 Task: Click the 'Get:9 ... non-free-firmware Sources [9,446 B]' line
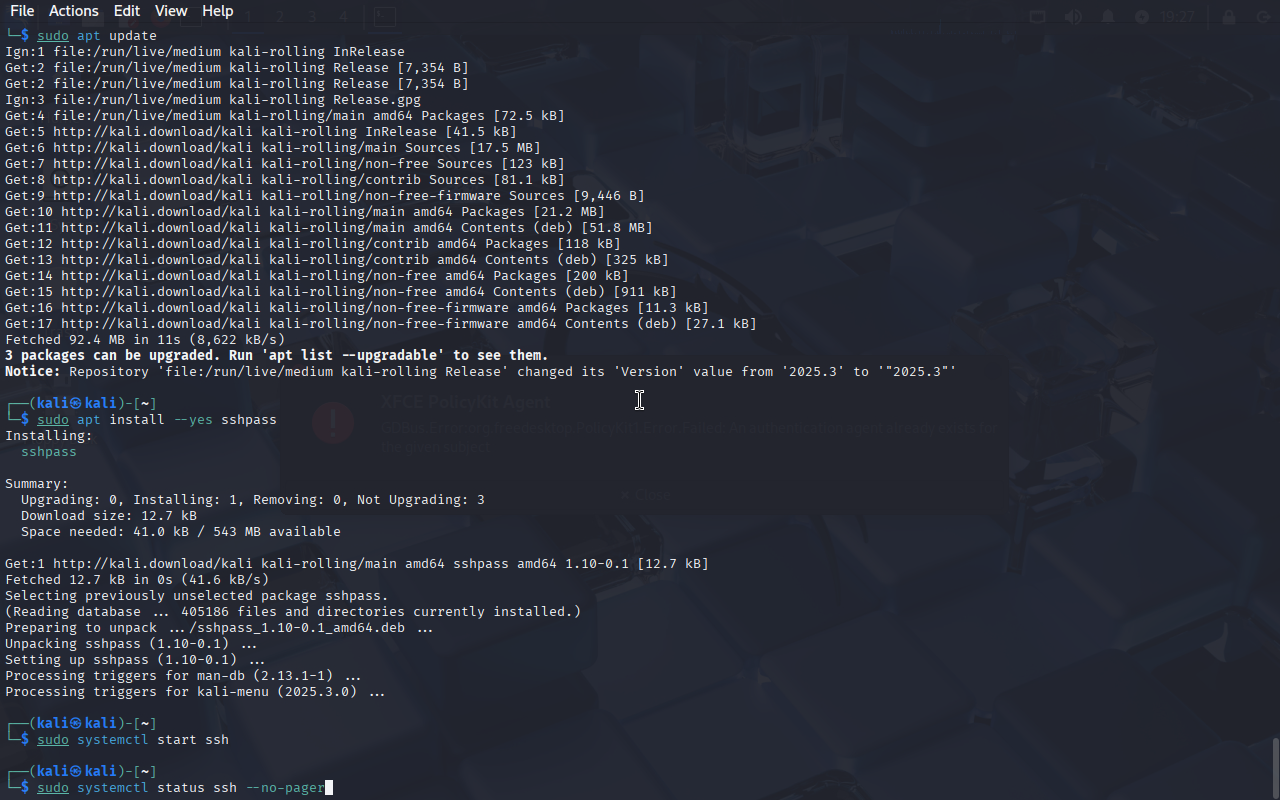tap(325, 196)
